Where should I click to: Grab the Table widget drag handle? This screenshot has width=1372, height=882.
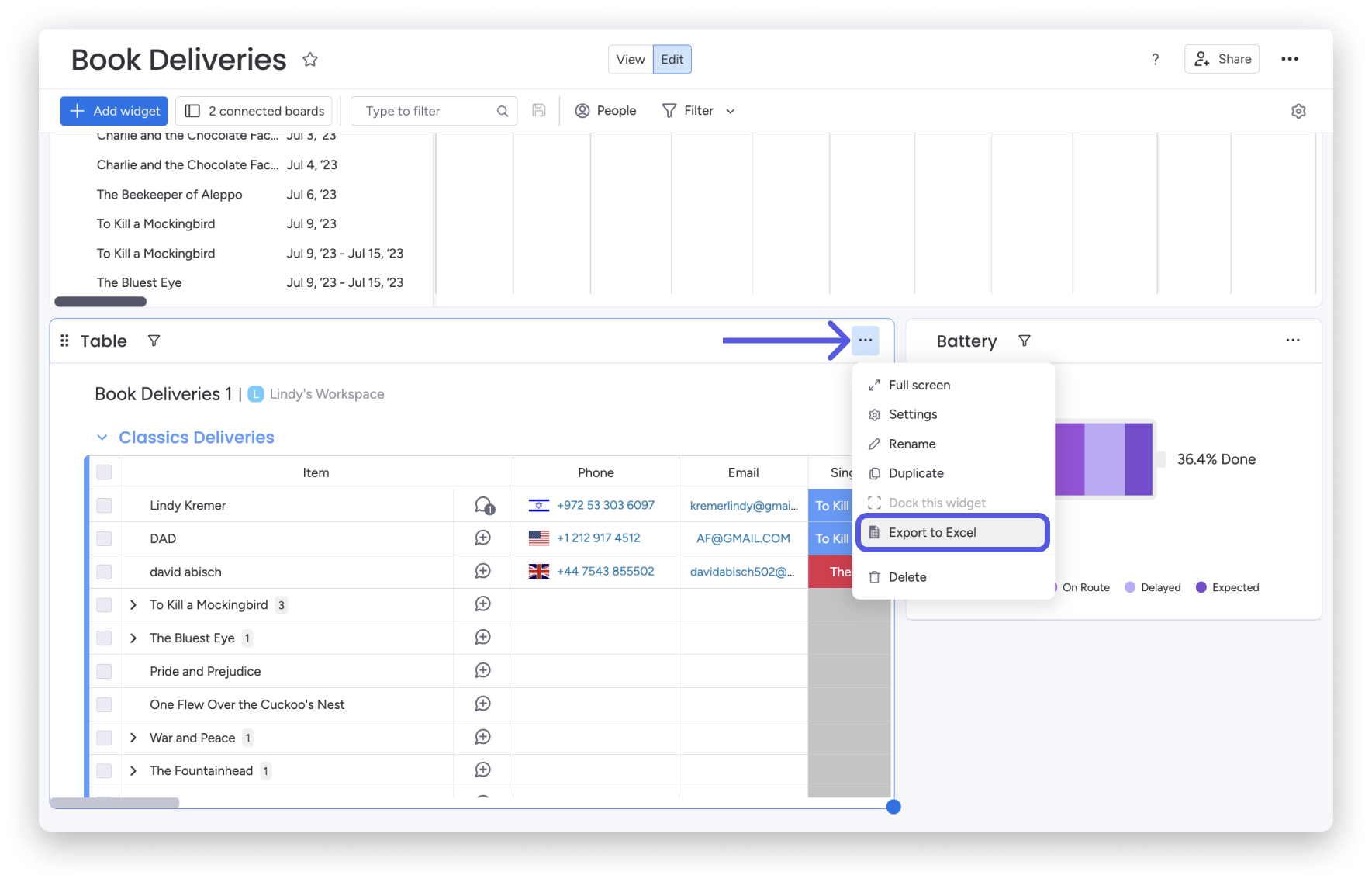click(x=65, y=341)
